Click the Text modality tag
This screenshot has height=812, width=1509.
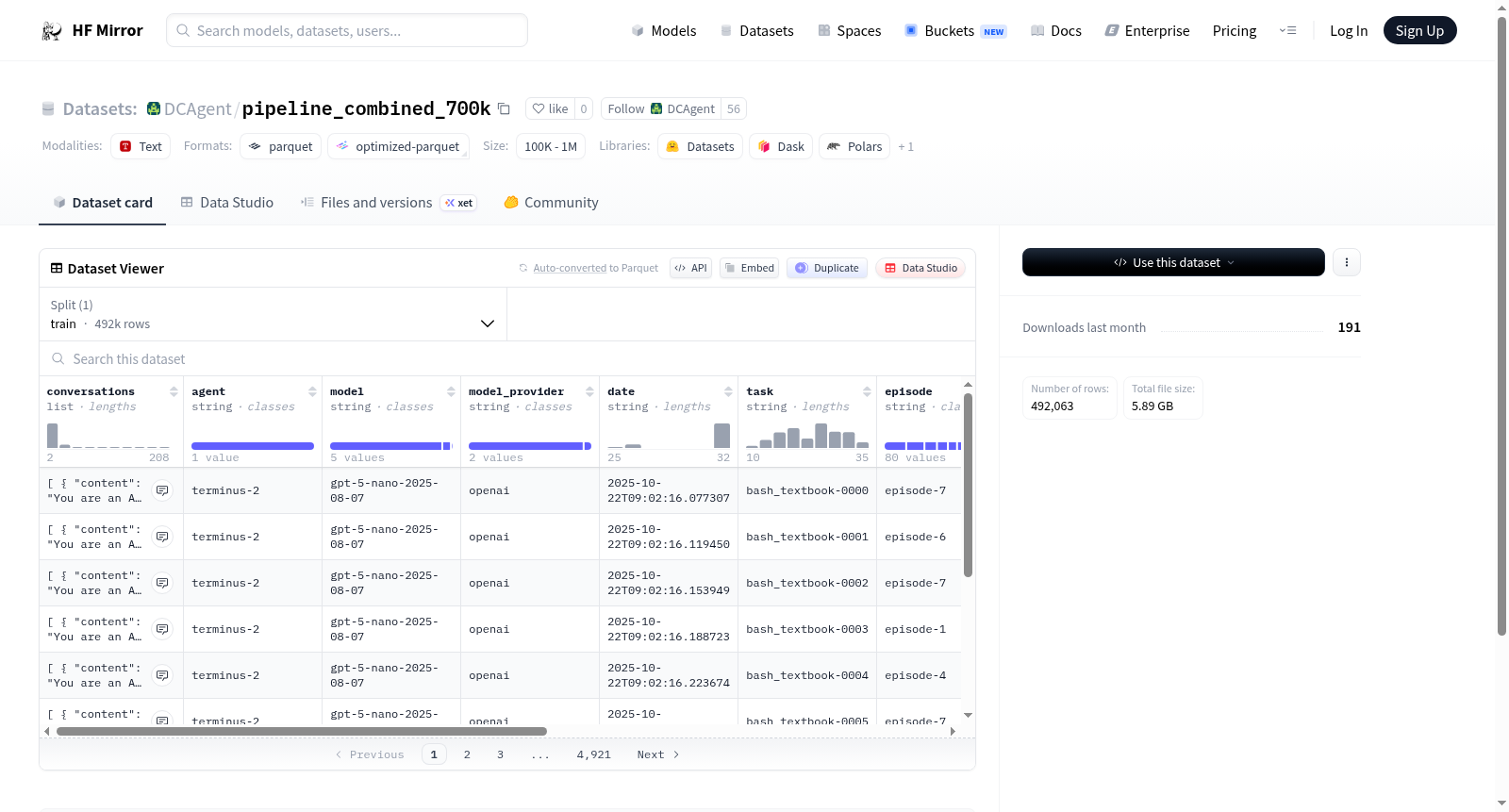click(141, 146)
